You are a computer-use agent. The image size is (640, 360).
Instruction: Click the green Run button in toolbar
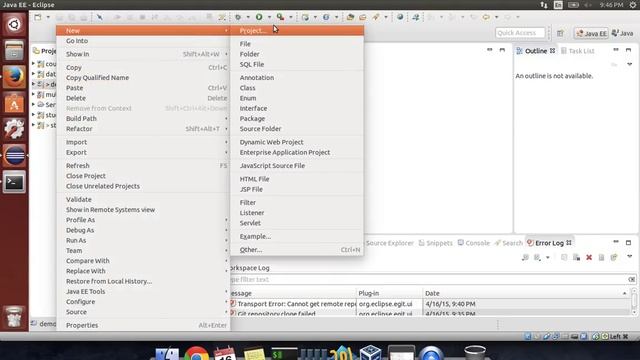coord(259,17)
